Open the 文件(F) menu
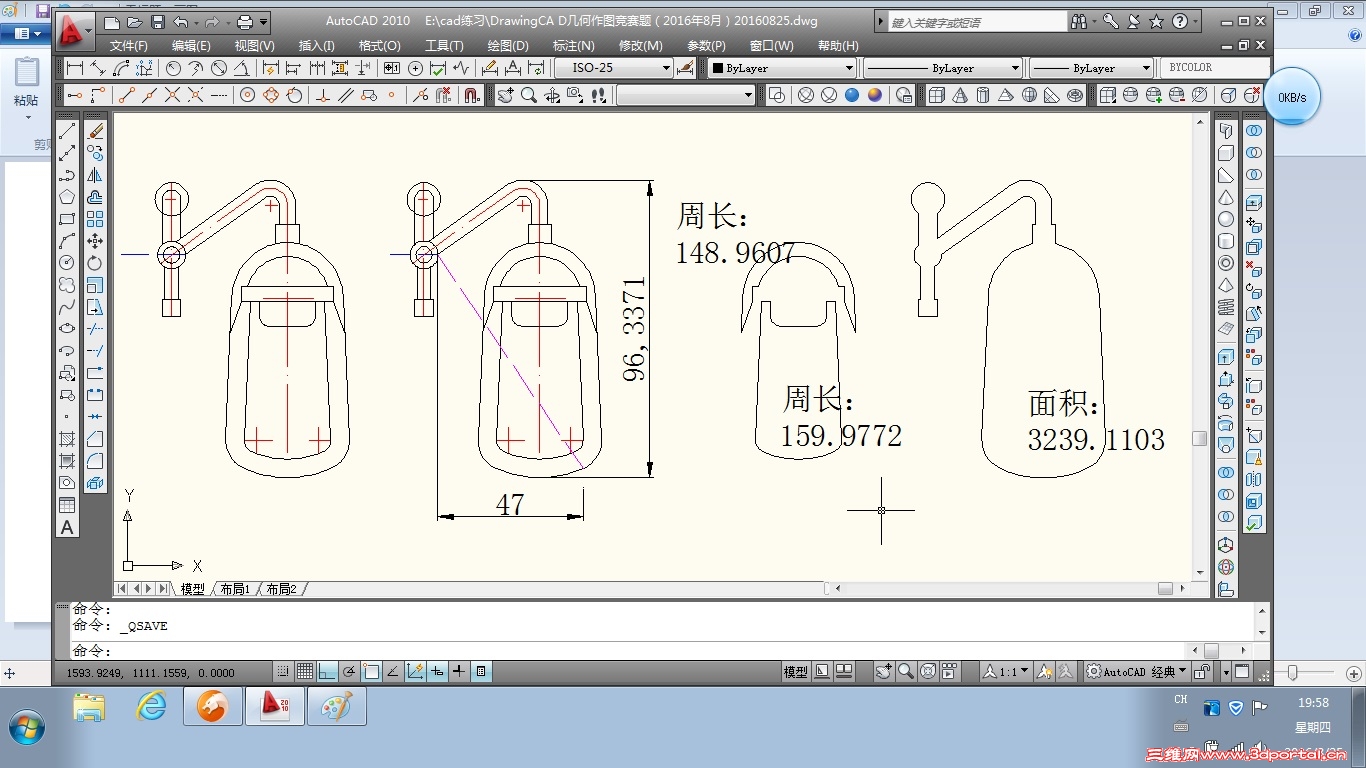Screen dimensions: 1366x768 tap(129, 46)
